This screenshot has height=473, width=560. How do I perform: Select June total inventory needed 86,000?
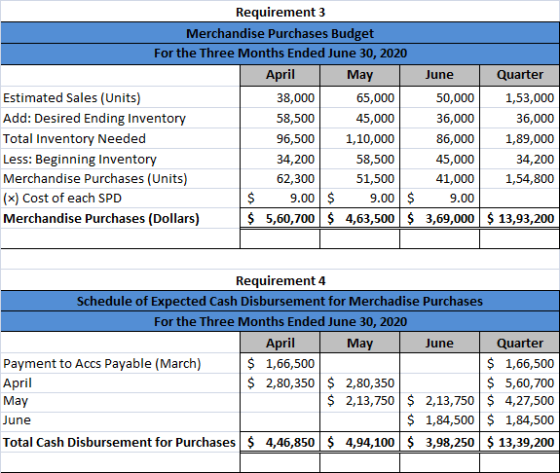(x=440, y=139)
